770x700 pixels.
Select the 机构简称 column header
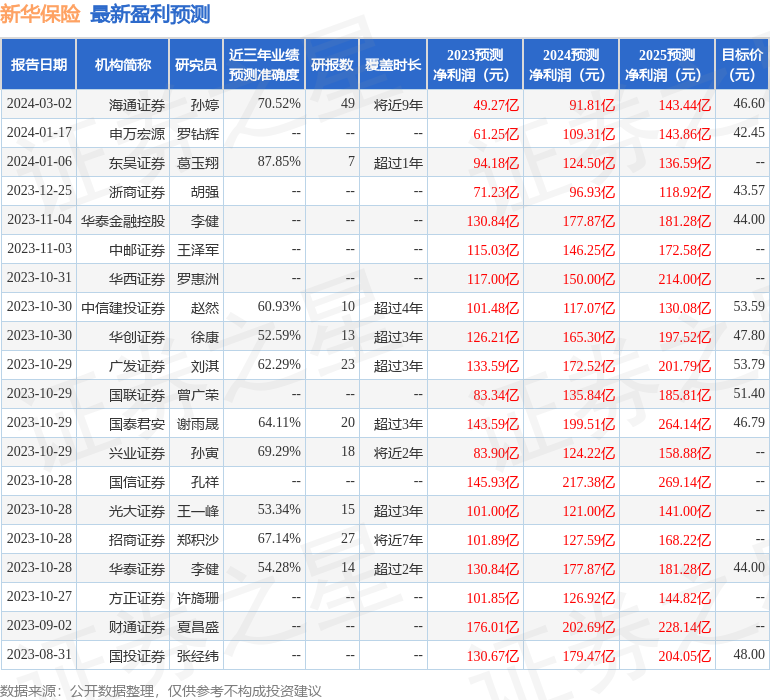point(123,64)
